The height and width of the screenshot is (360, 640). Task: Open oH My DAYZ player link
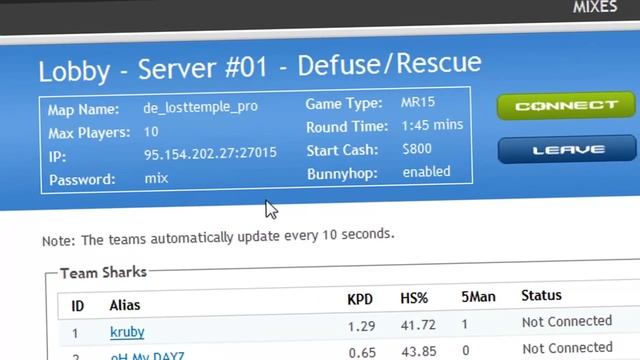coord(147,356)
